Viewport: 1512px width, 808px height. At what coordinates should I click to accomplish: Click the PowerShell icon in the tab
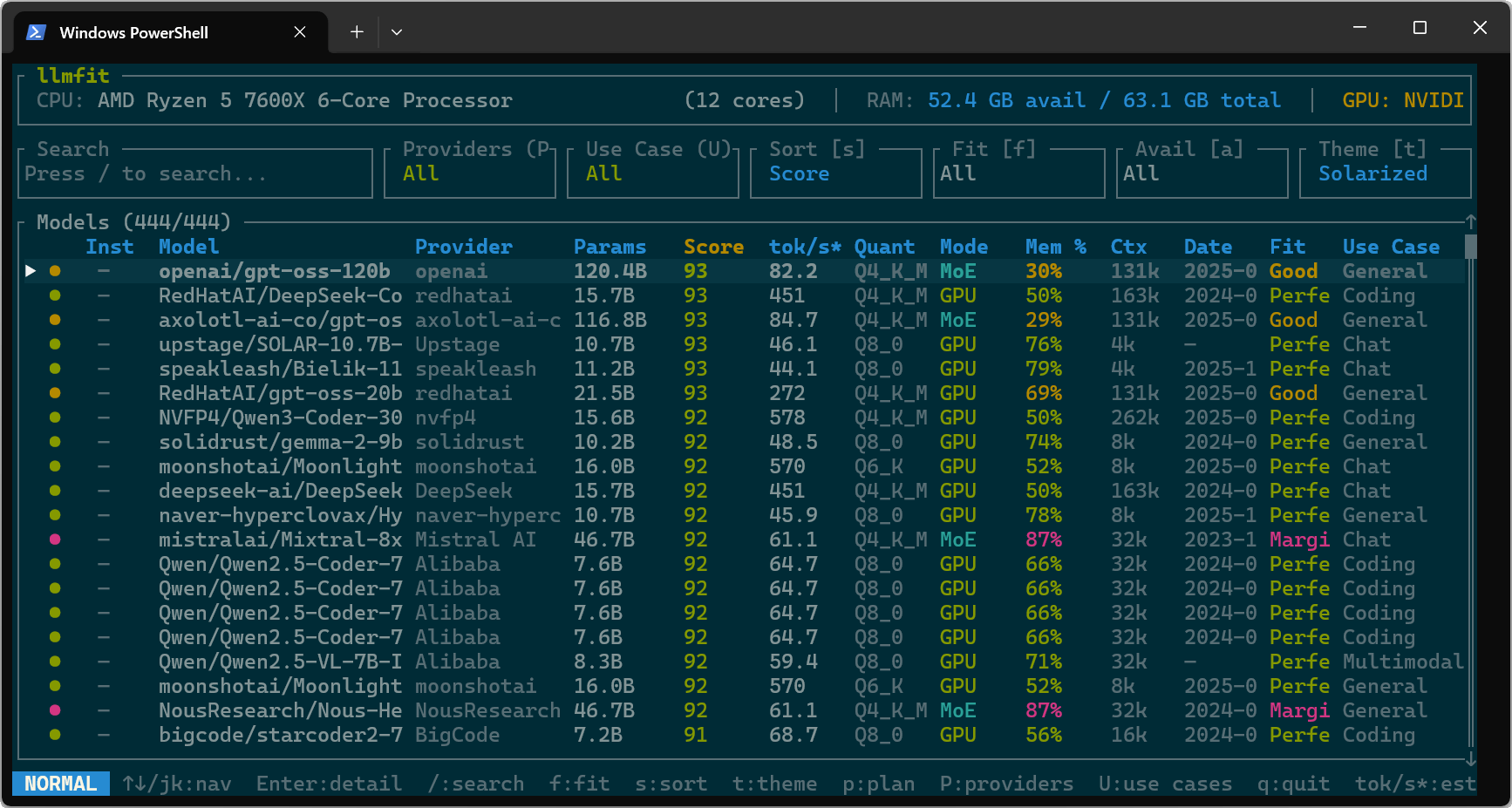coord(36,32)
